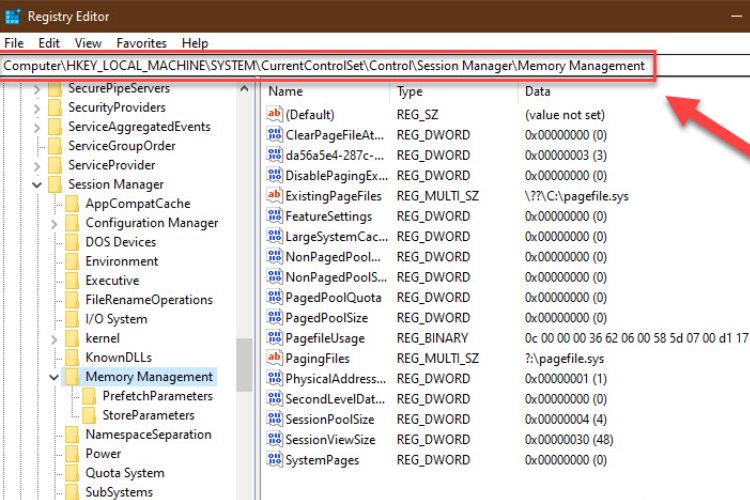Viewport: 750px width, 500px height.
Task: Click the 0x00000030 (48) data value
Action: click(569, 439)
